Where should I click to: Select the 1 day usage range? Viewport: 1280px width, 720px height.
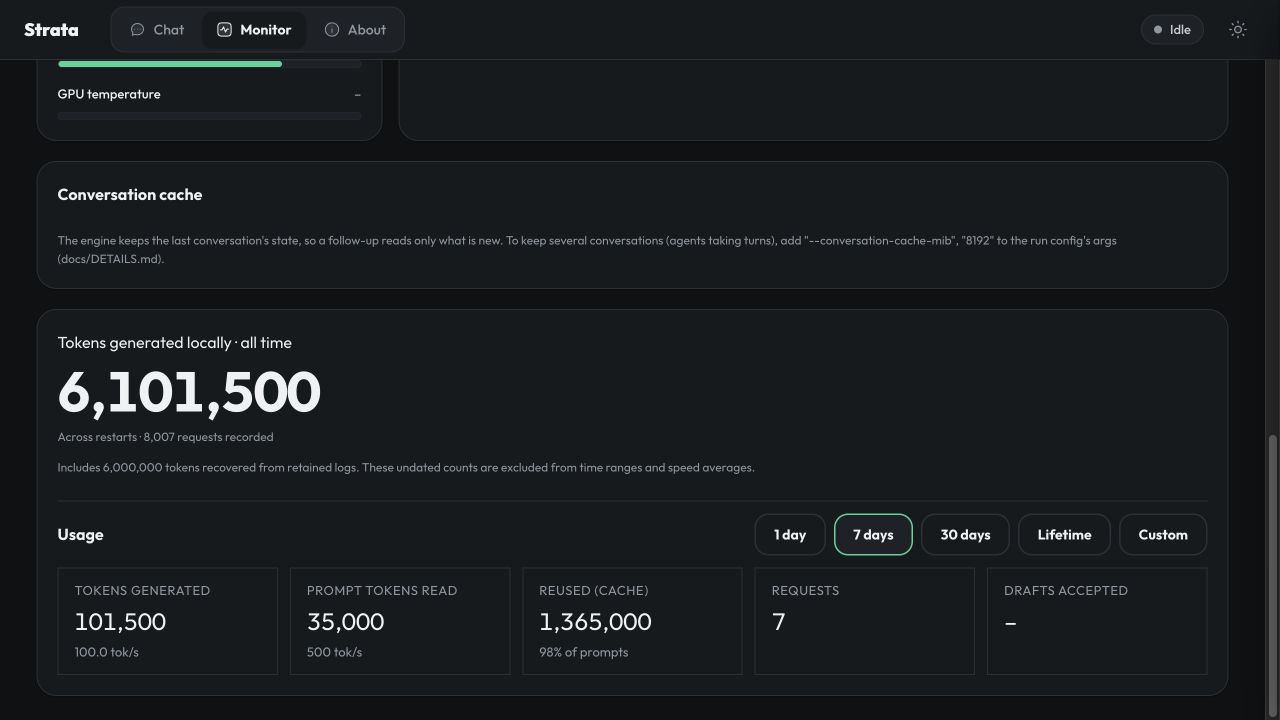pos(790,535)
